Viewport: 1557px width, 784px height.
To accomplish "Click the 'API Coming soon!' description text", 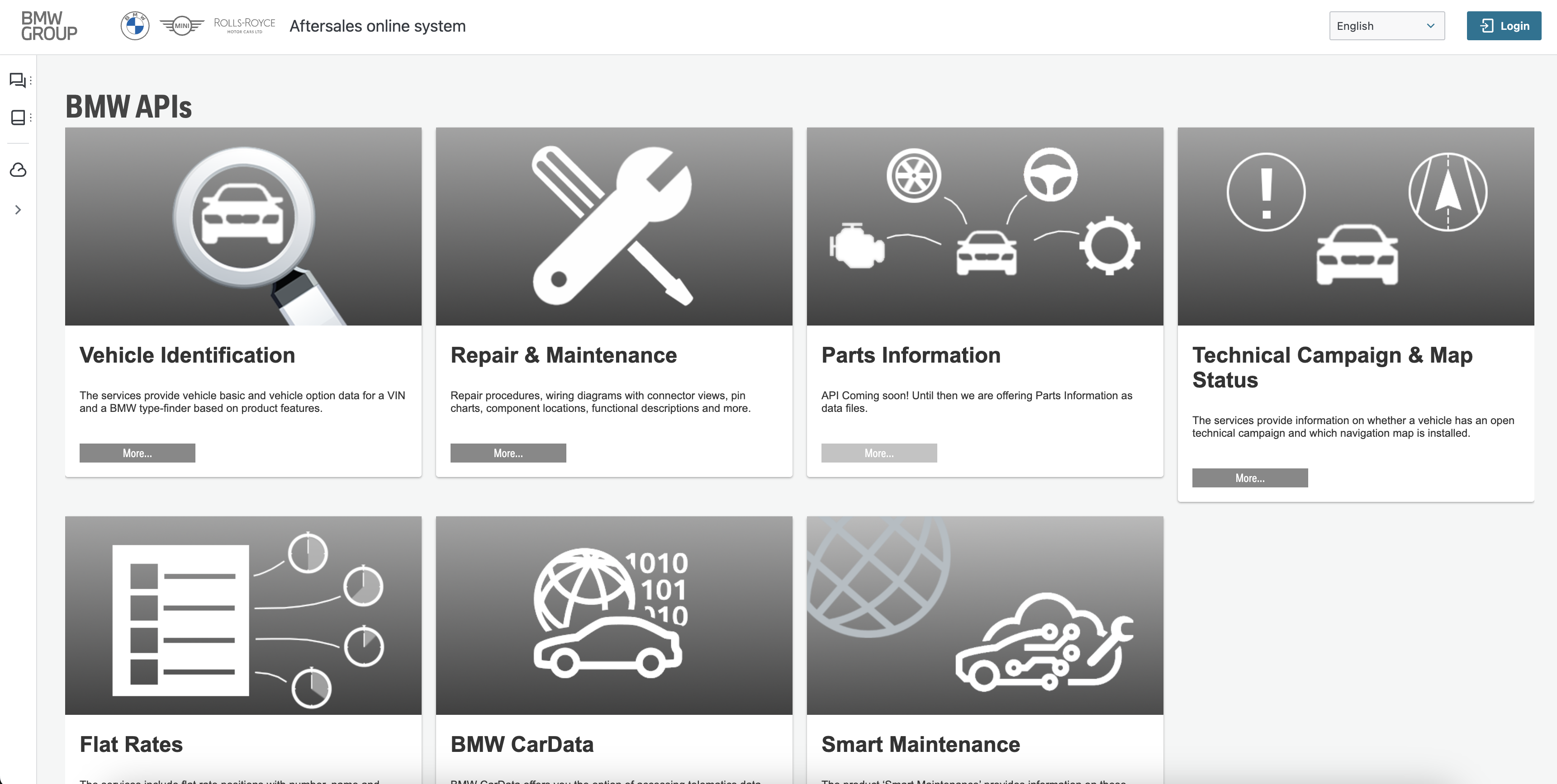I will point(977,401).
